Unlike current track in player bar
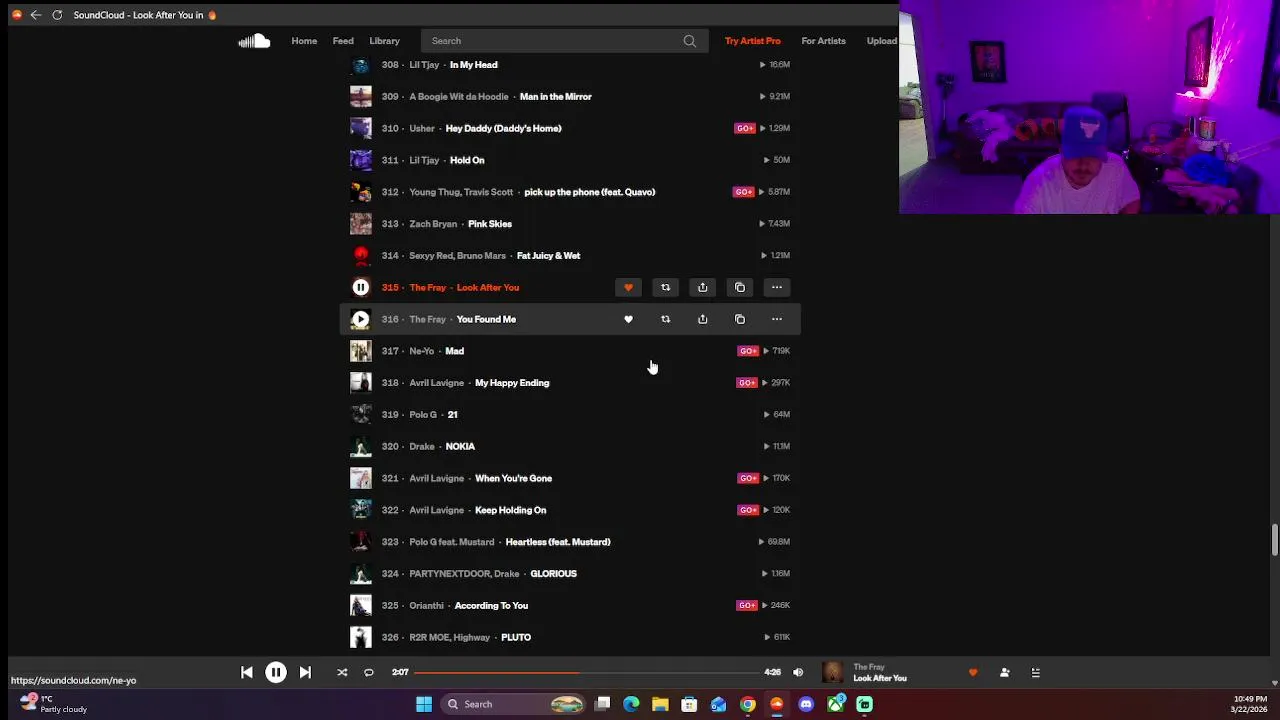The image size is (1280, 720). pos(973,673)
